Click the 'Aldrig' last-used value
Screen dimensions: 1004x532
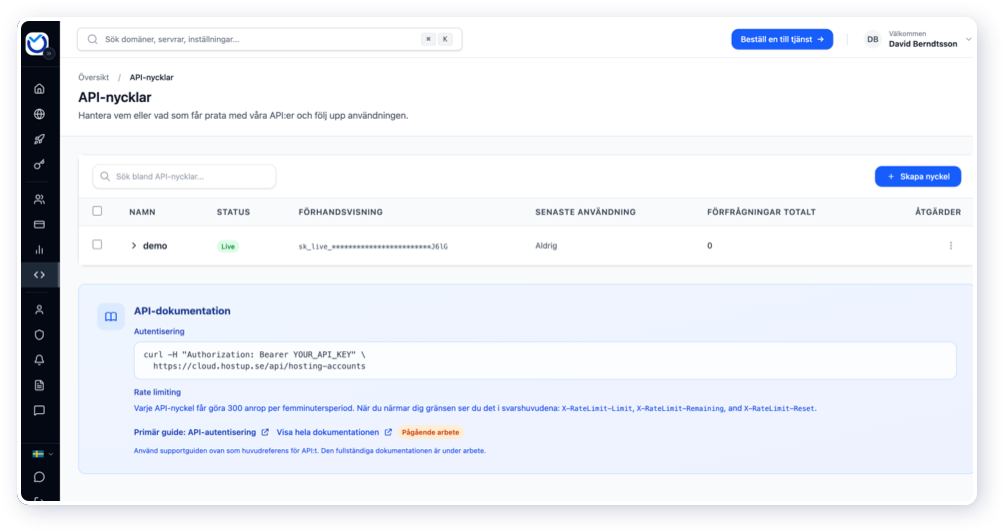[x=546, y=246]
